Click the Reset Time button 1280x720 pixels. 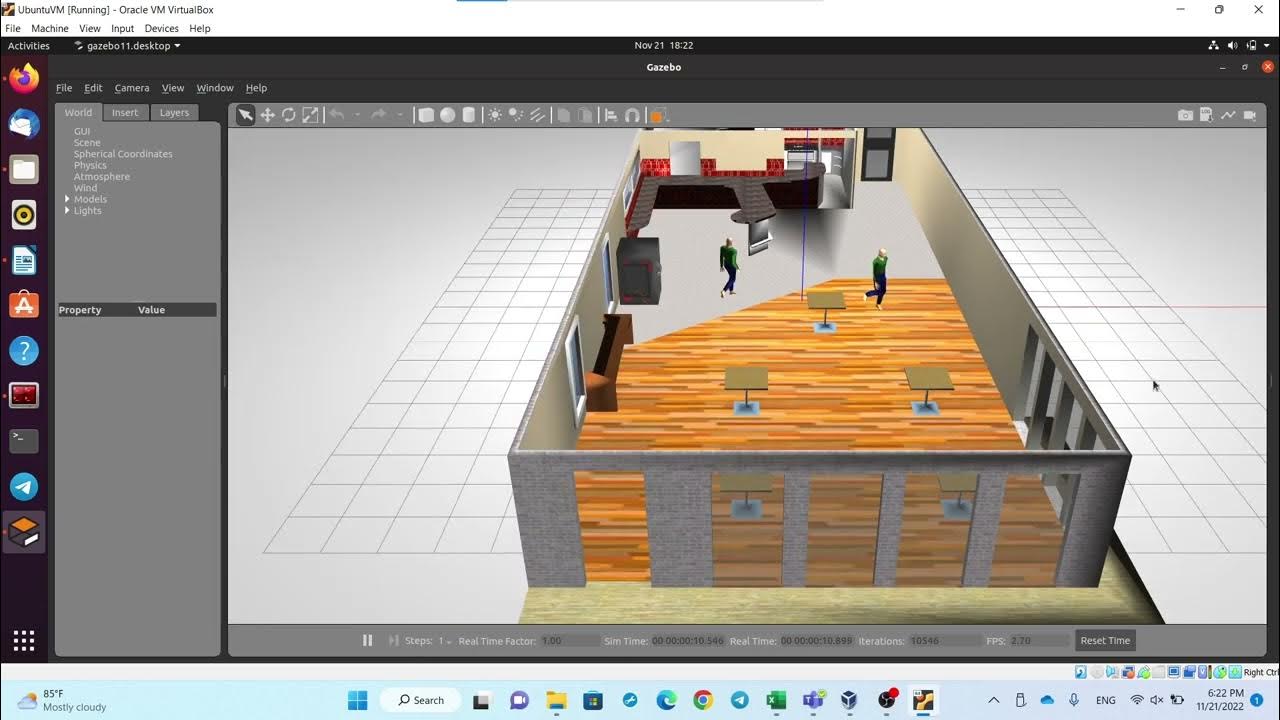coord(1105,641)
